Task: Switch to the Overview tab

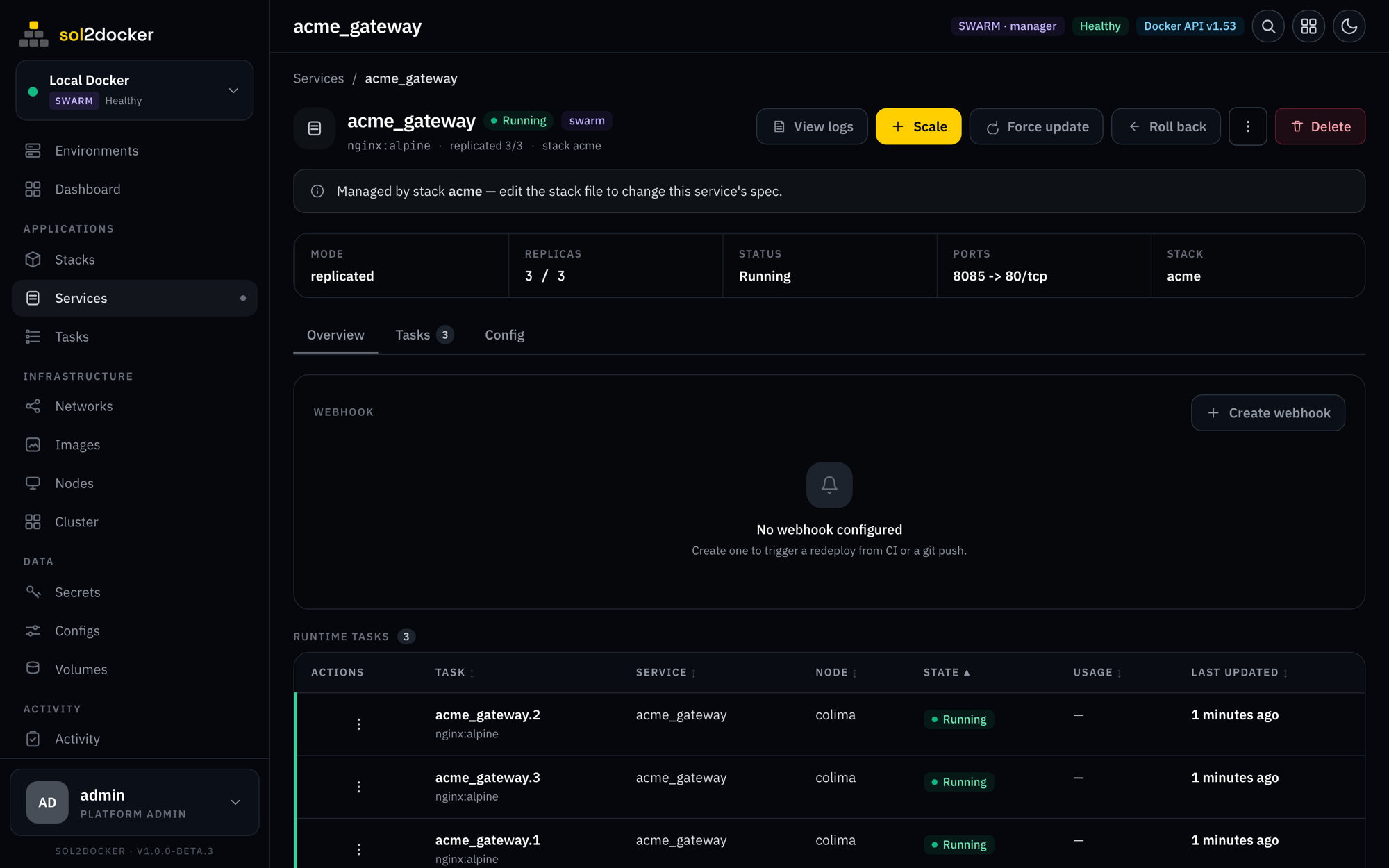Action: click(335, 335)
